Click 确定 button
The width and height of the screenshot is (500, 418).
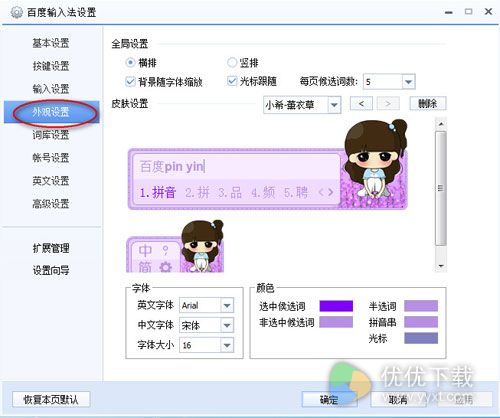329,399
